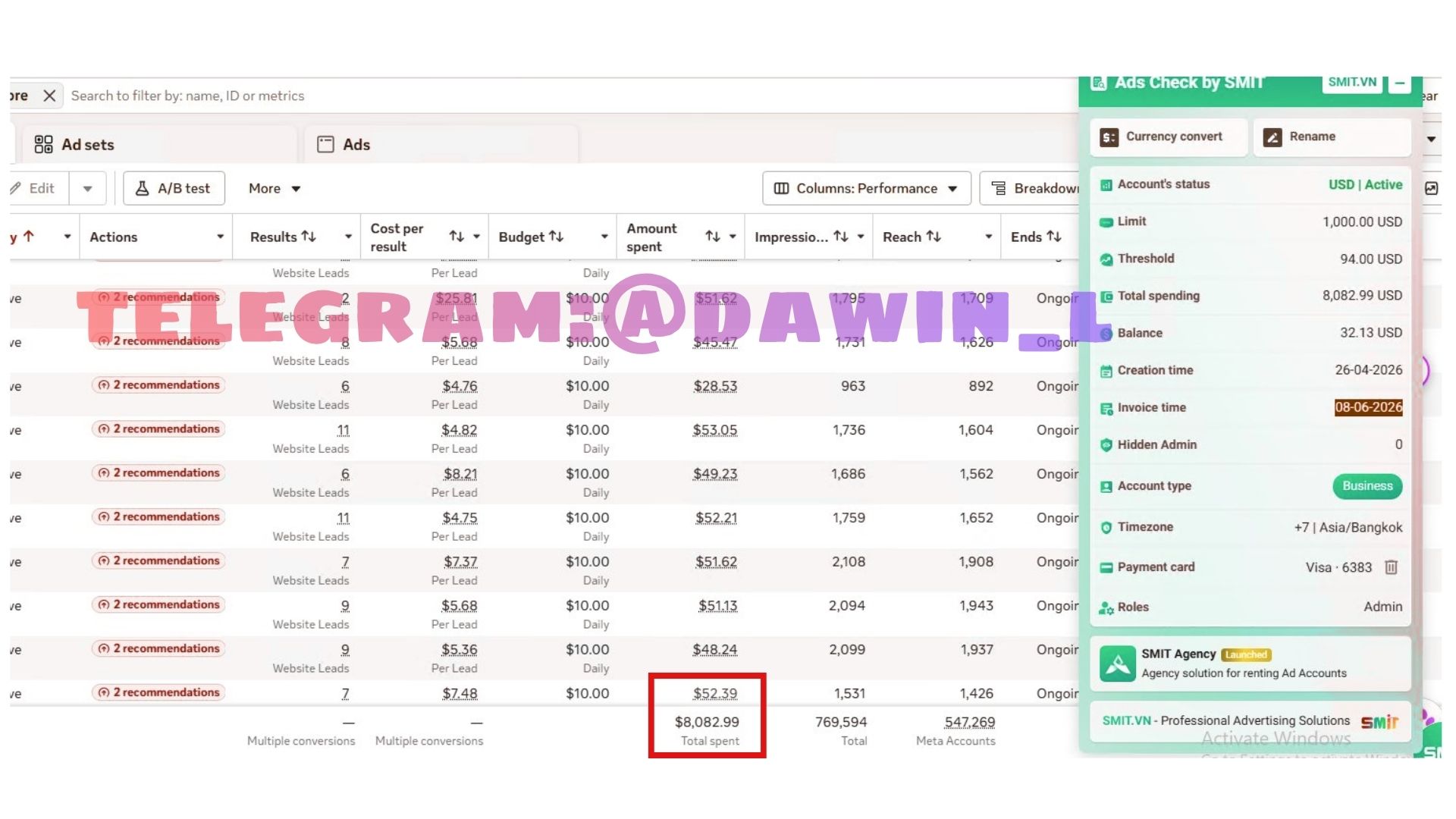Click the Breakdown icon
Screen dimensions: 1456x819
[999, 188]
